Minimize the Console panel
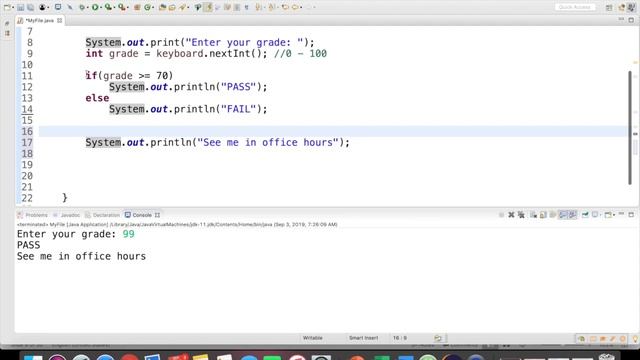640x360 pixels. click(621, 214)
